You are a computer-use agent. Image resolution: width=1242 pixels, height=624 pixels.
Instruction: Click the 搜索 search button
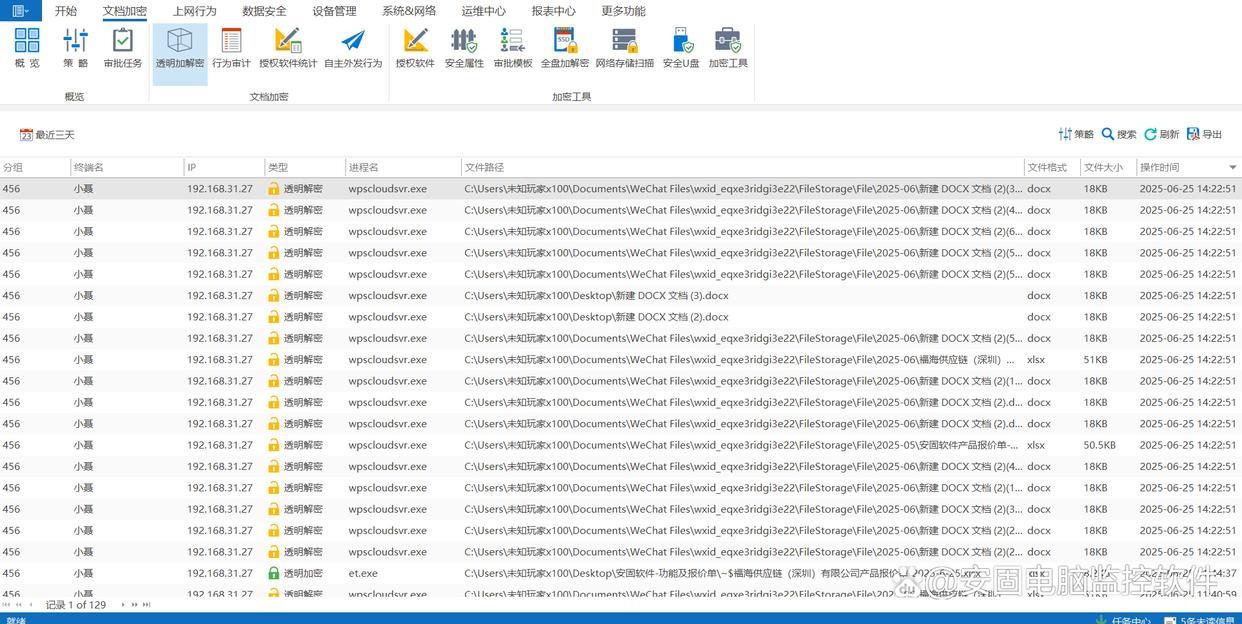pyautogui.click(x=1119, y=134)
